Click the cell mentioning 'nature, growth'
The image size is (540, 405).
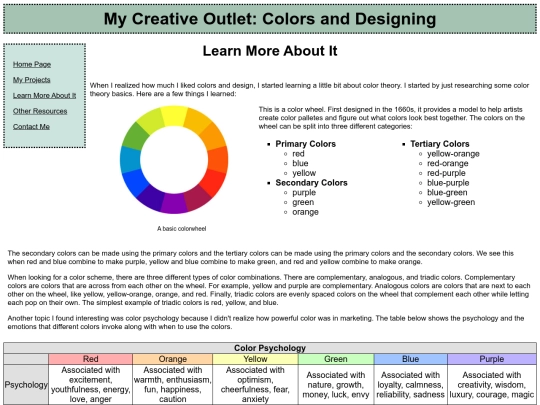point(336,385)
